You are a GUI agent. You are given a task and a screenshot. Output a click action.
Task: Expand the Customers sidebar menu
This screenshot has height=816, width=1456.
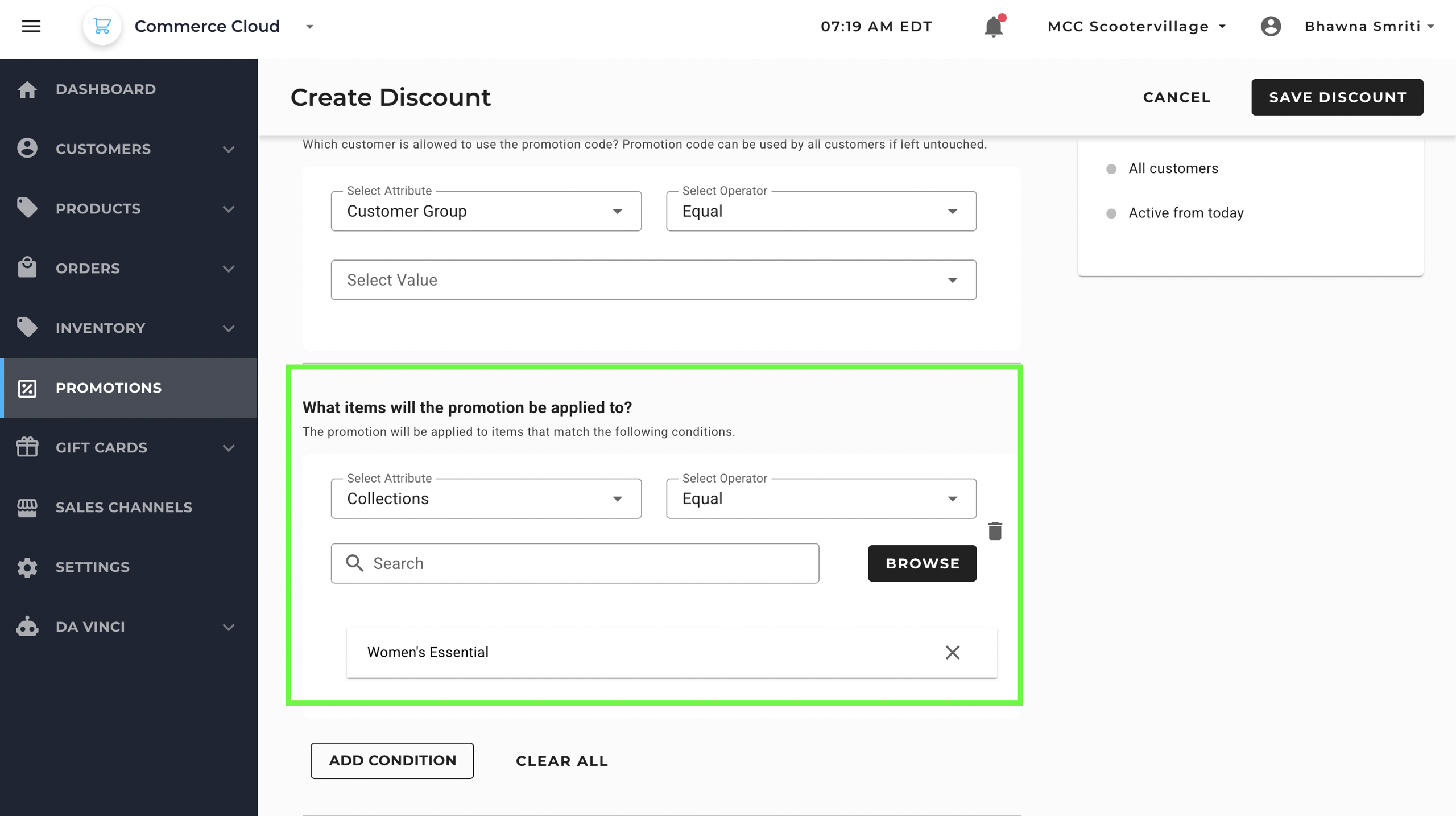(x=228, y=149)
